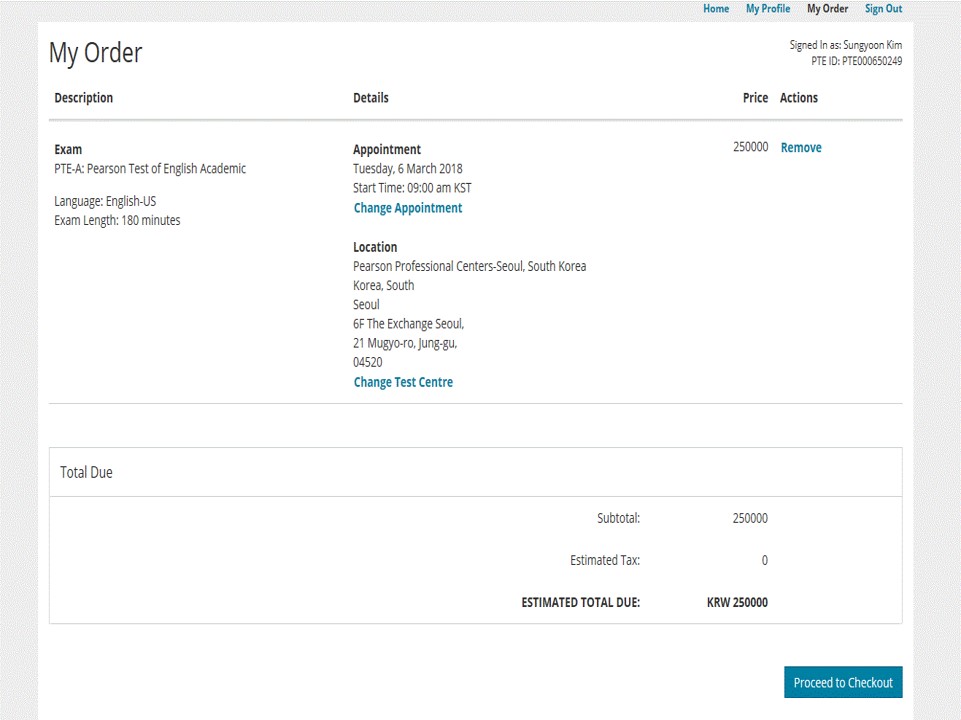Go to My Profile page

click(768, 9)
